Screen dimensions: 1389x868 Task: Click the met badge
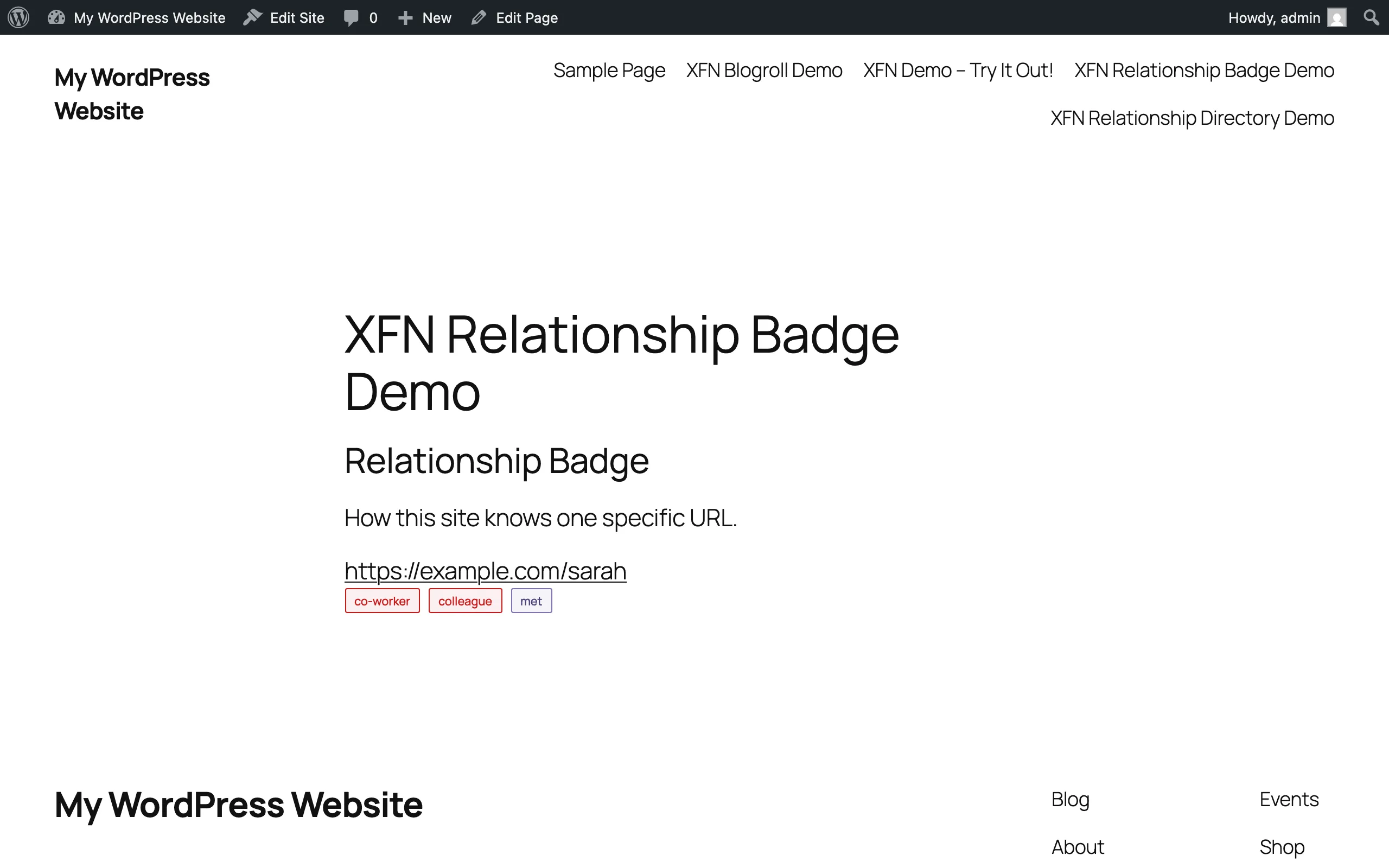tap(532, 601)
